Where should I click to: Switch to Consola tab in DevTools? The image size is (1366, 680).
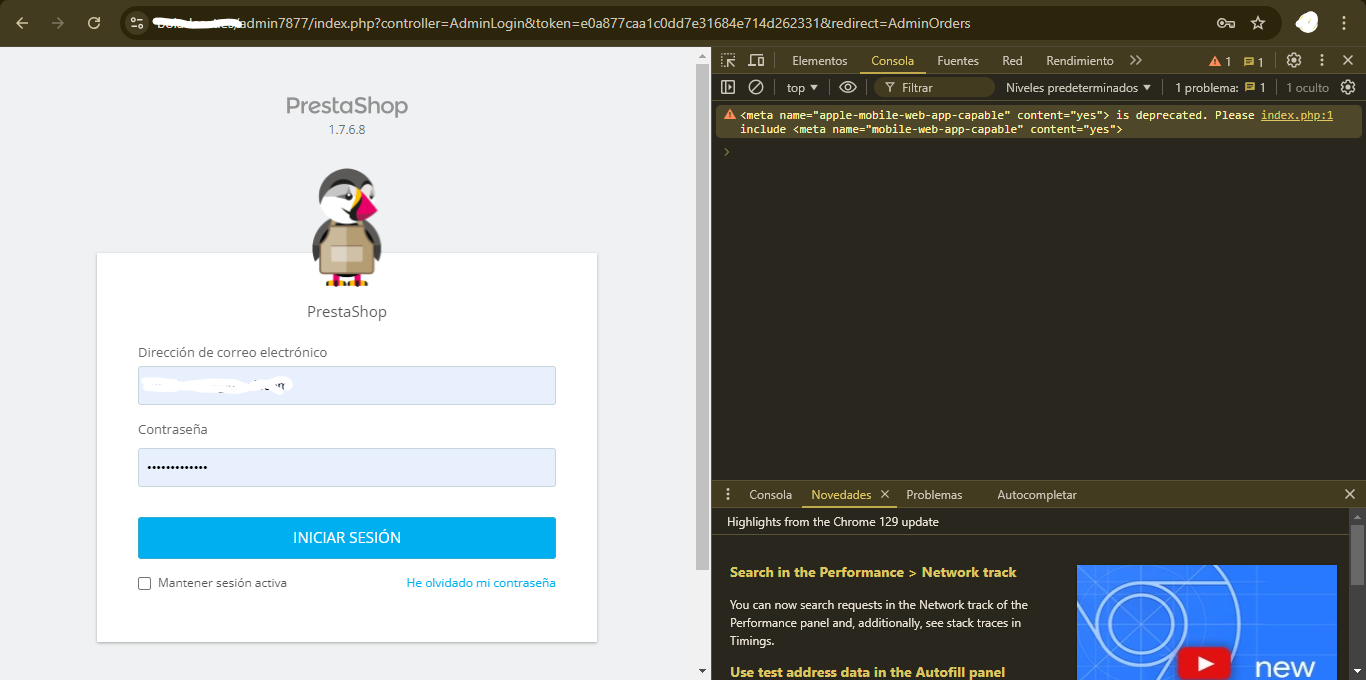(892, 61)
